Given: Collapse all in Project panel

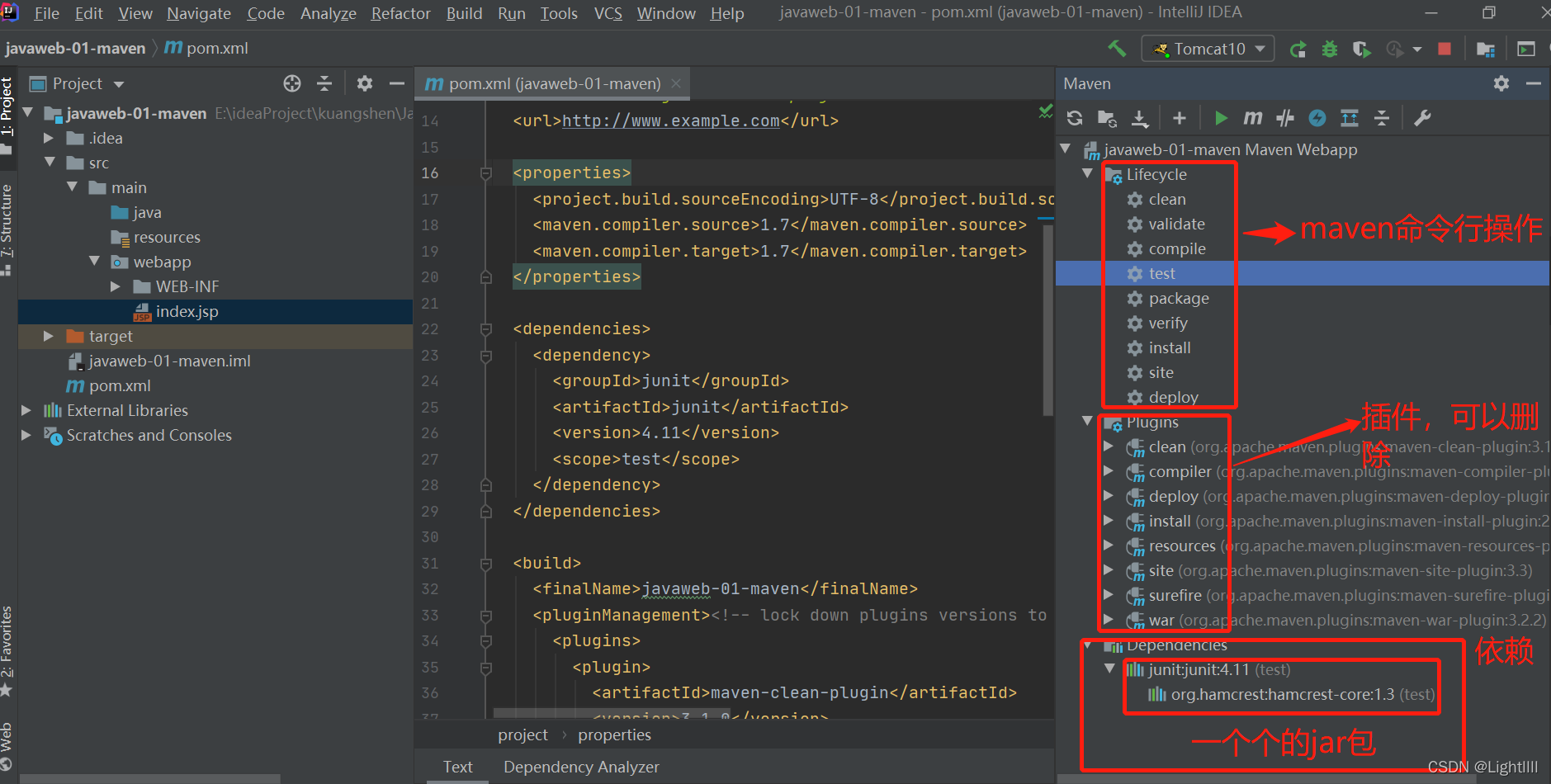Looking at the screenshot, I should 324,83.
